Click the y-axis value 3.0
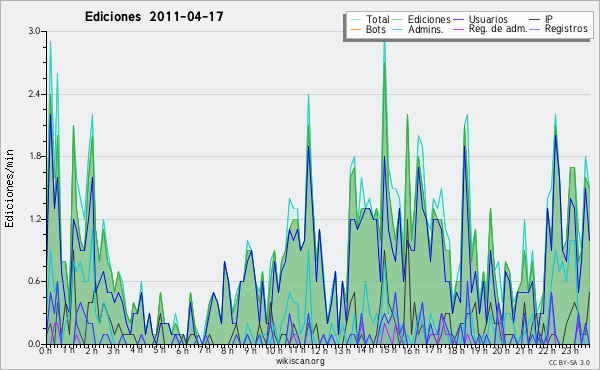The width and height of the screenshot is (600, 370). click(34, 31)
